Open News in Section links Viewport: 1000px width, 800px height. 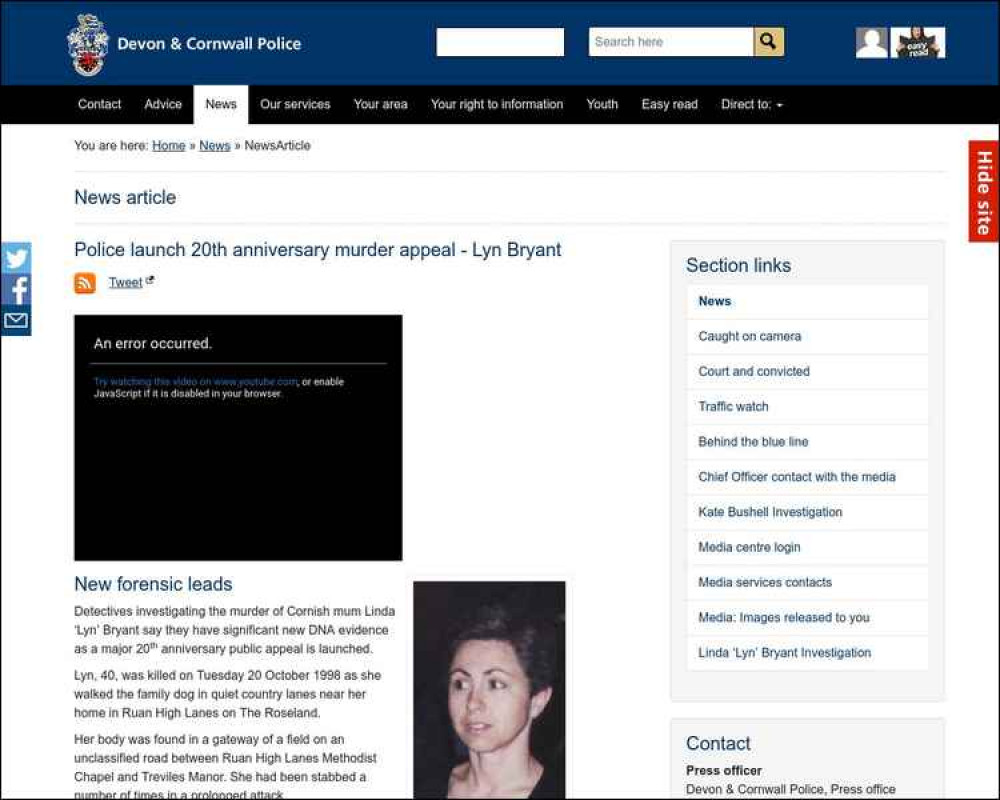coord(807,301)
